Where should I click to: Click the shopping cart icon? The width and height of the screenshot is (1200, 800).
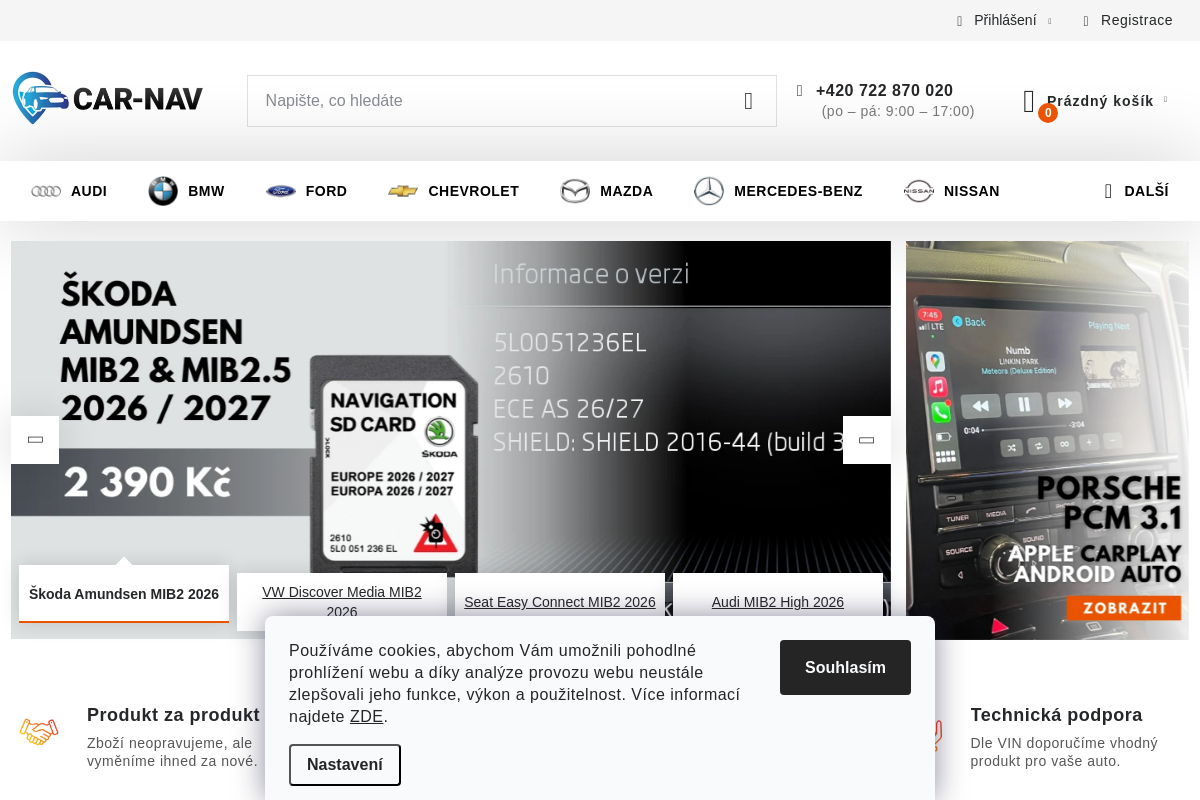click(1029, 101)
